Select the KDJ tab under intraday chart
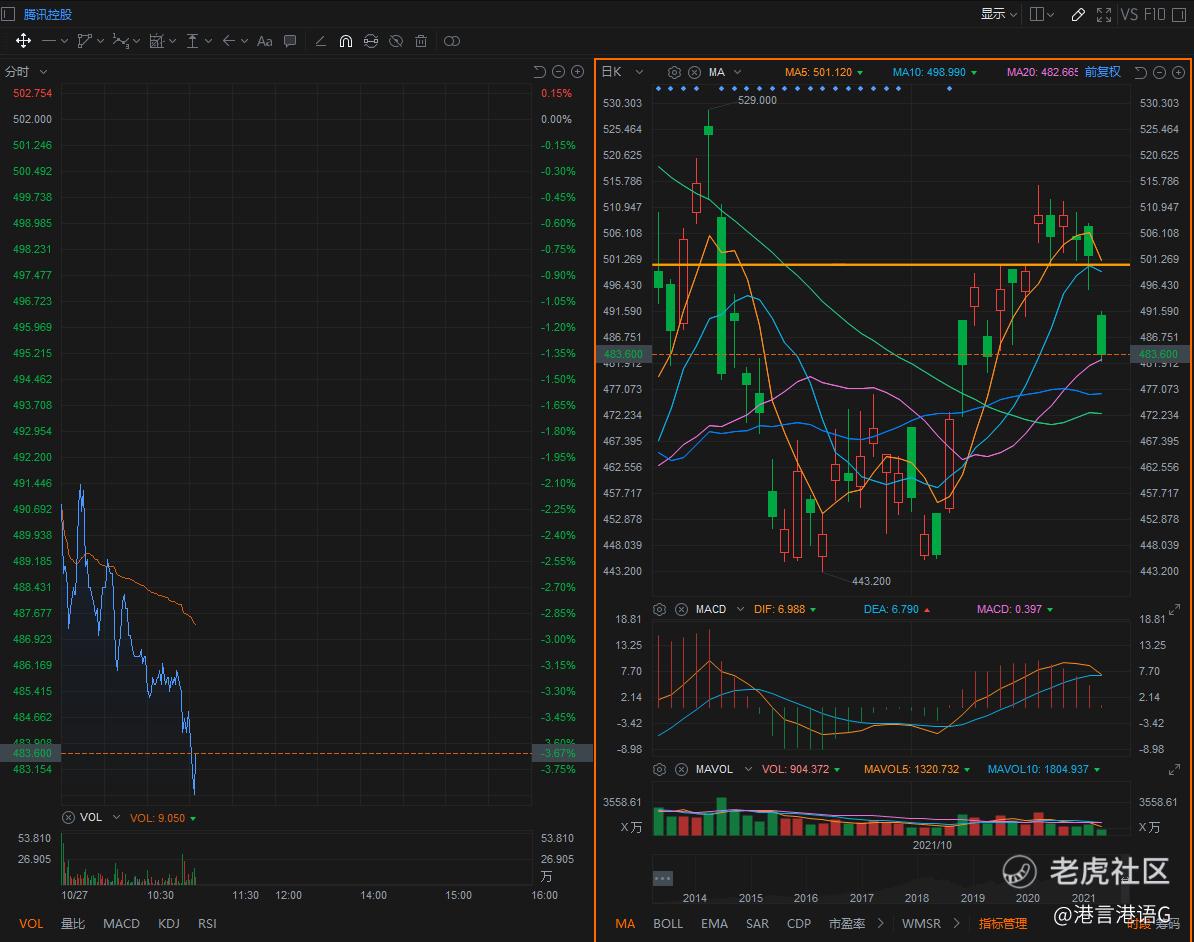The image size is (1194, 942). tap(169, 923)
